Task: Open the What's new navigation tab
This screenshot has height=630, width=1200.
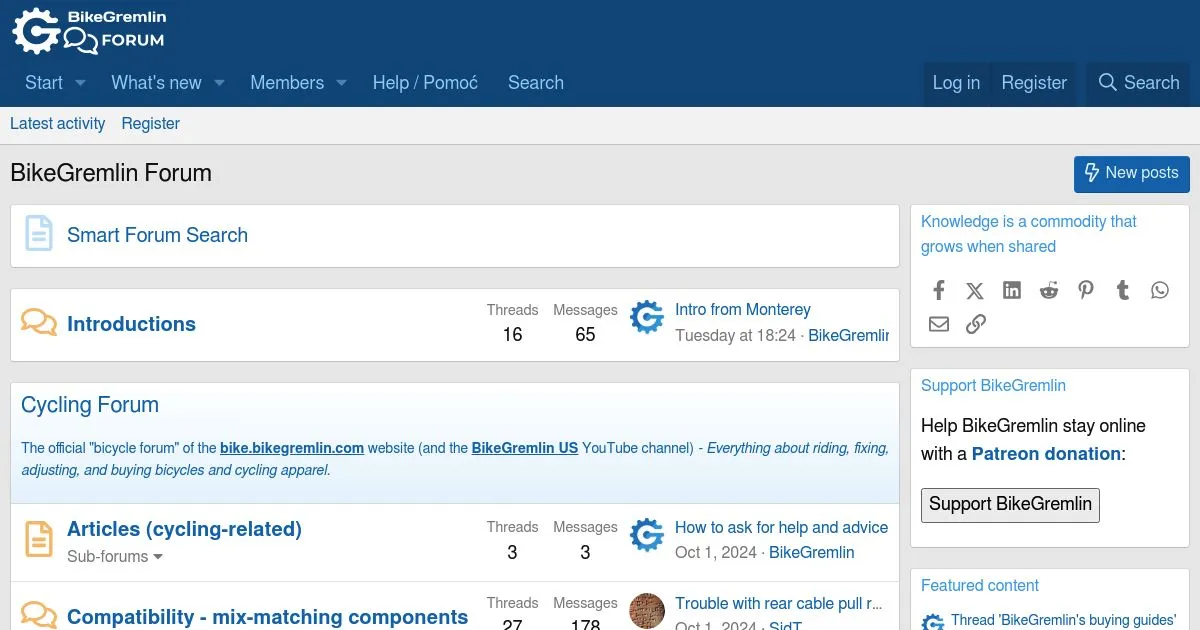Action: [156, 83]
